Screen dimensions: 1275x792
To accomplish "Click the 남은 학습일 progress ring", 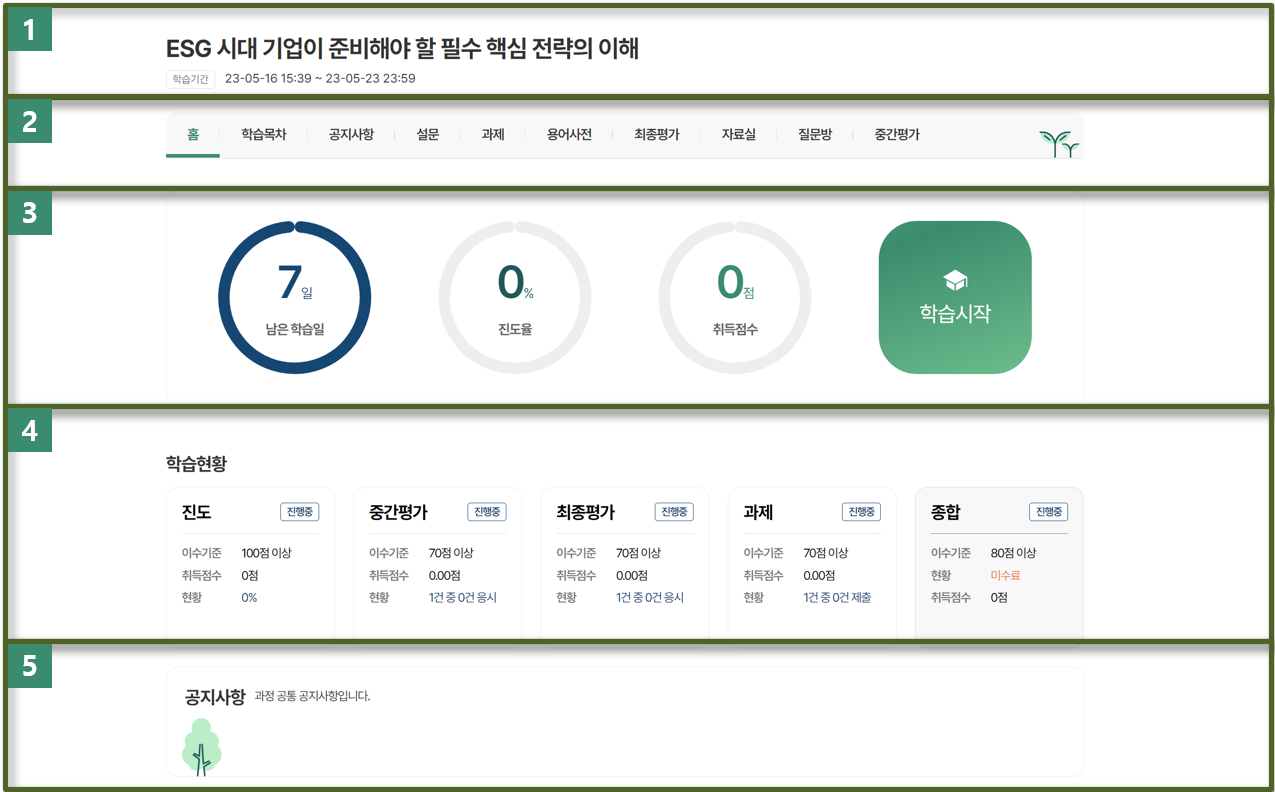I will tap(295, 297).
